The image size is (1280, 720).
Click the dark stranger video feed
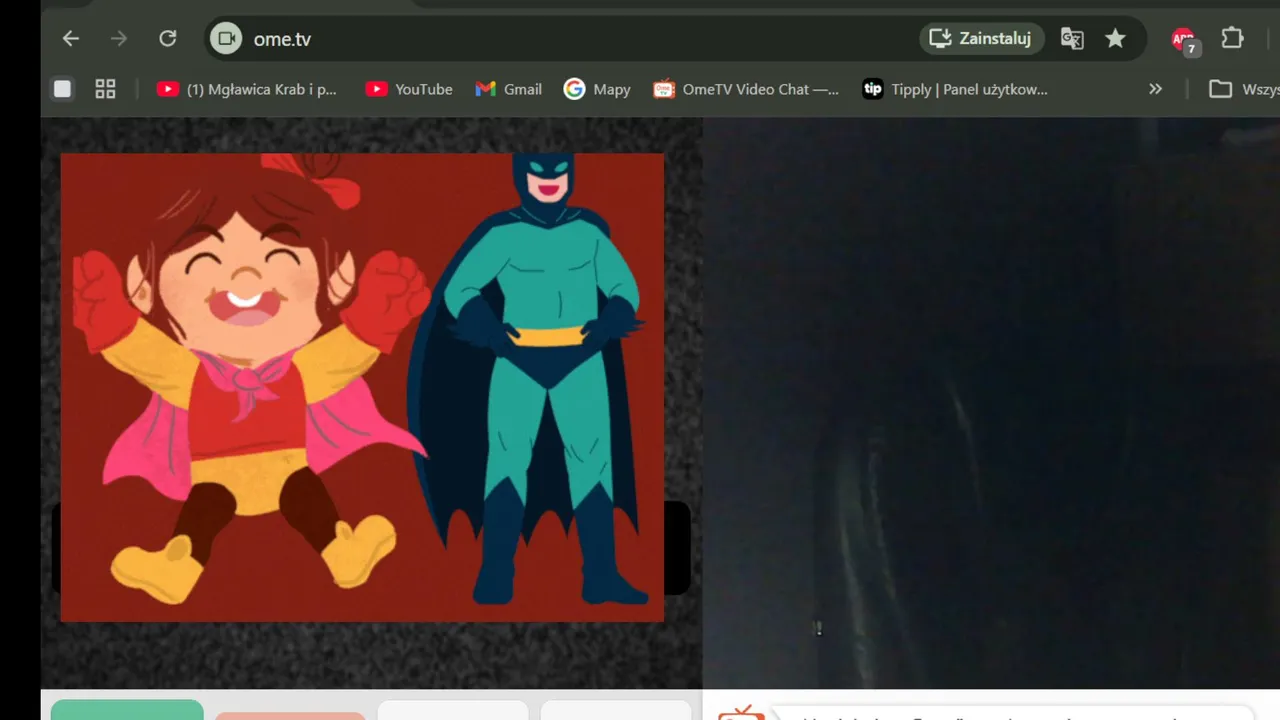pyautogui.click(x=991, y=403)
